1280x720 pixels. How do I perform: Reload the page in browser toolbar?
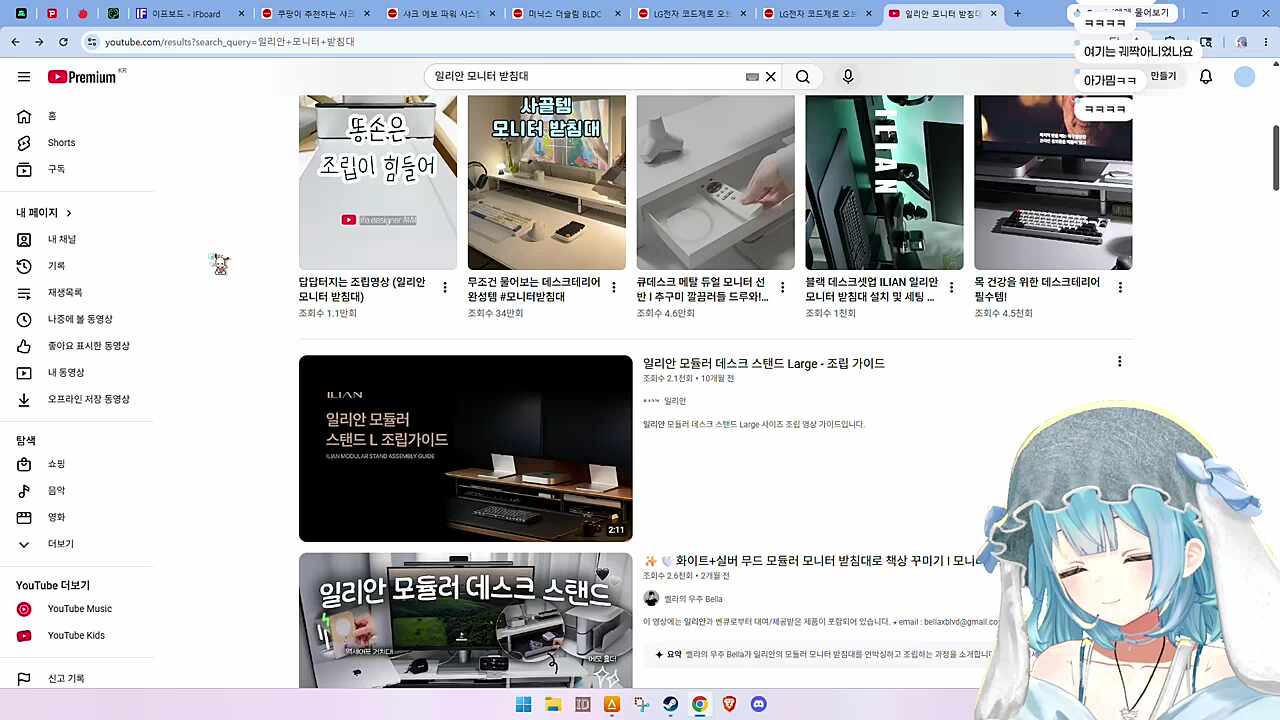click(63, 42)
